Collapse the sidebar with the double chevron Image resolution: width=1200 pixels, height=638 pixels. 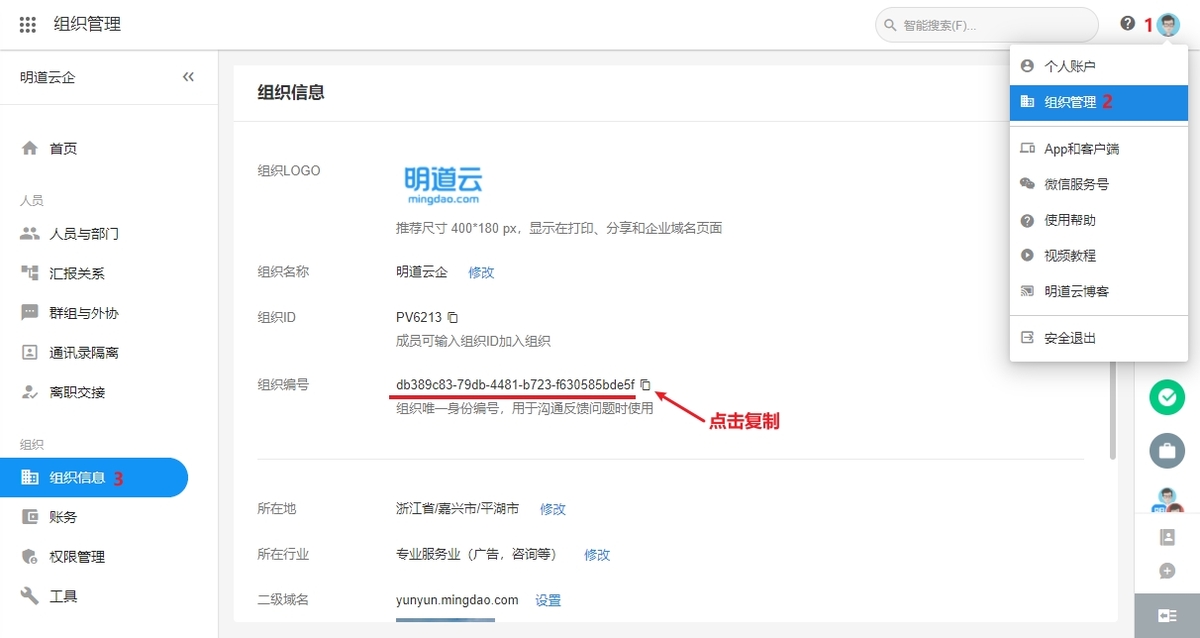pyautogui.click(x=188, y=77)
